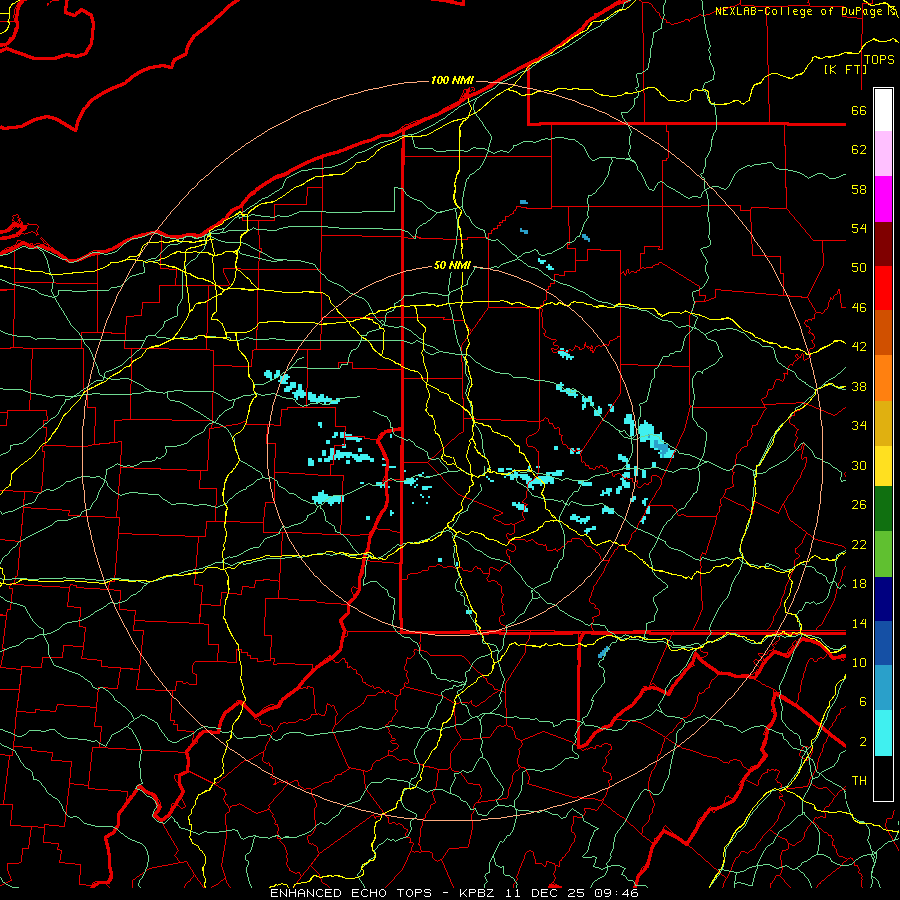This screenshot has width=900, height=900.
Task: Click the legend value 62
Action: 859,150
